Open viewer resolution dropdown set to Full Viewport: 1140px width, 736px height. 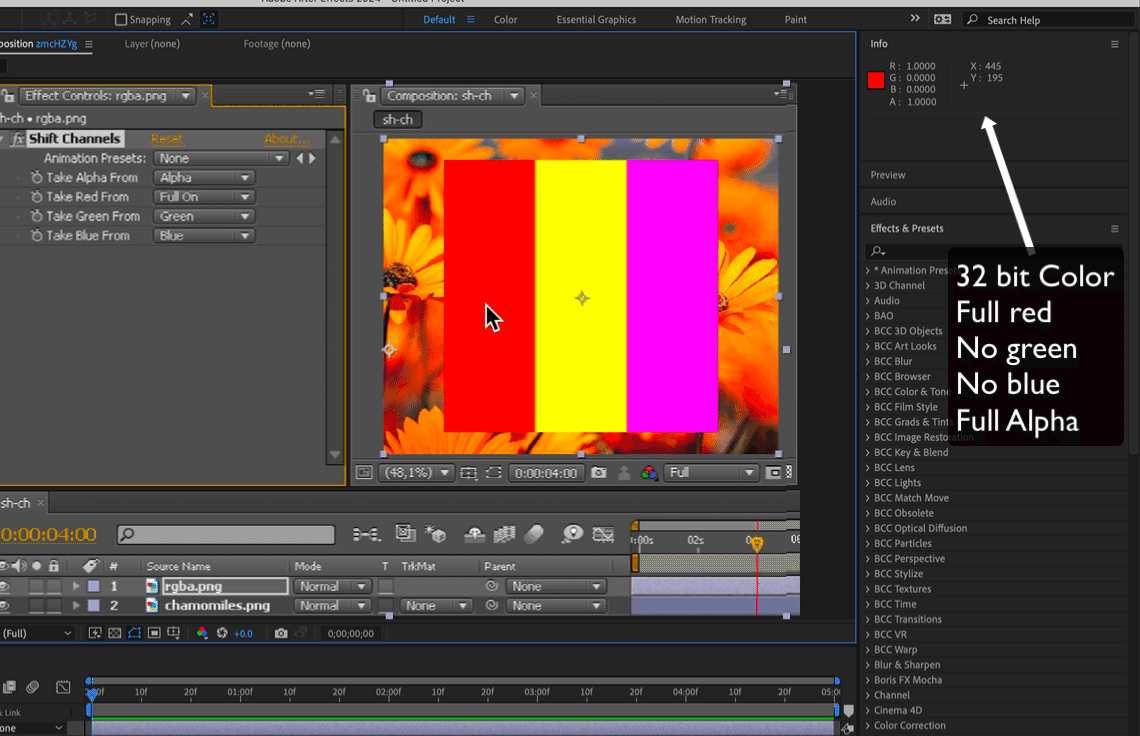[x=711, y=473]
